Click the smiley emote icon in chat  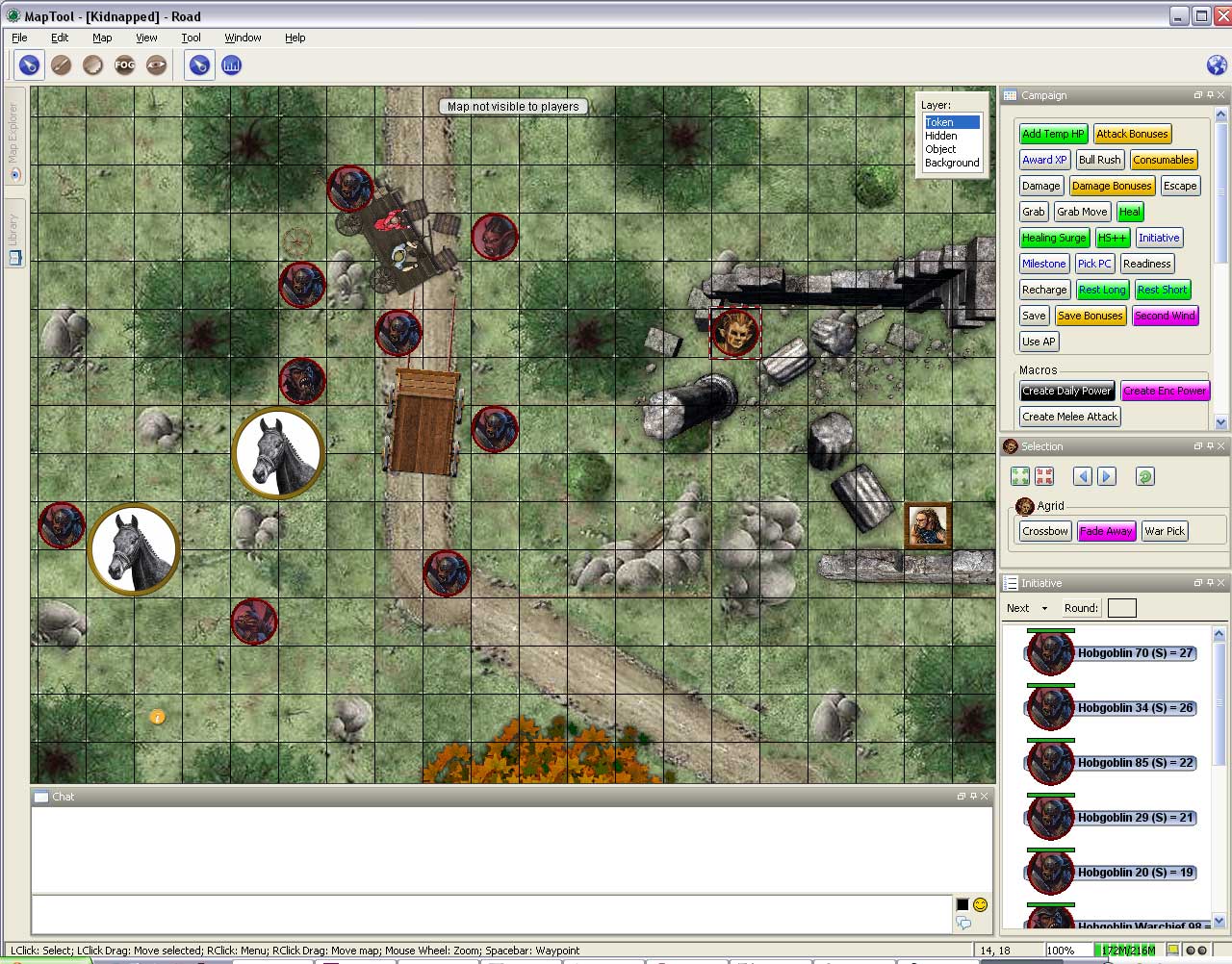[x=980, y=904]
